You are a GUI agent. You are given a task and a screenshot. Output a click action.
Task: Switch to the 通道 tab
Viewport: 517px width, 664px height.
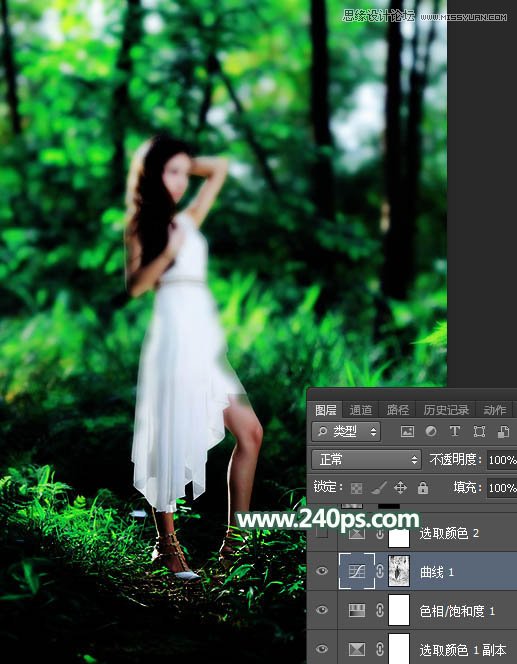pyautogui.click(x=361, y=410)
